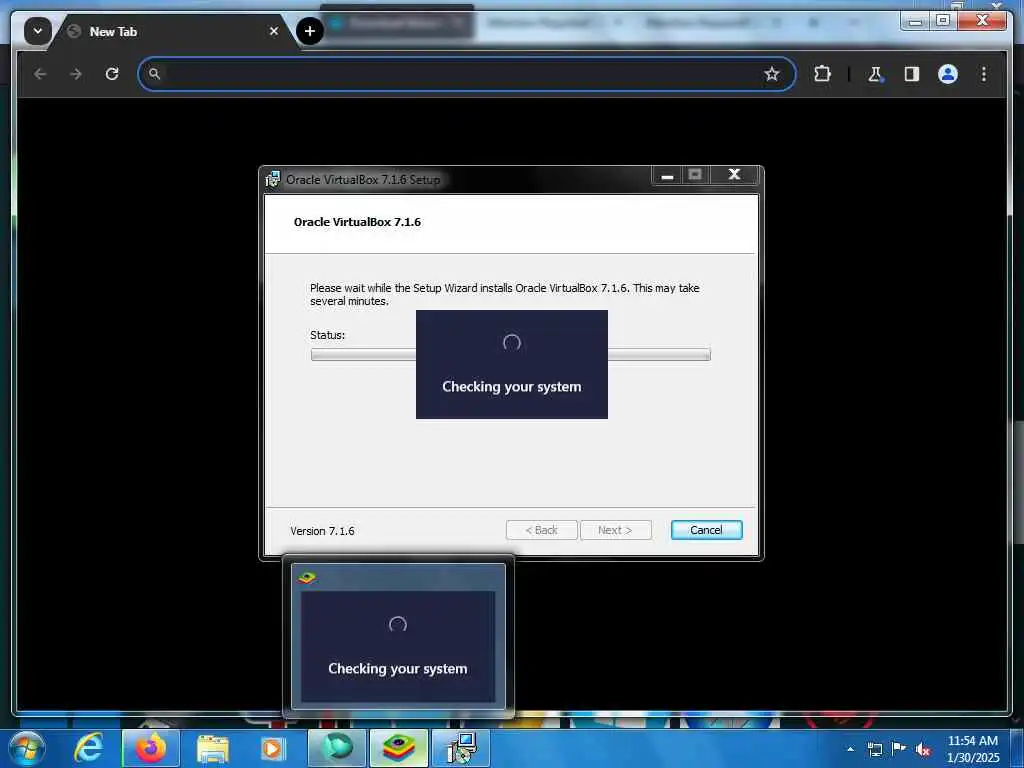This screenshot has width=1024, height=768.
Task: Reload the current browser page
Action: coord(112,74)
